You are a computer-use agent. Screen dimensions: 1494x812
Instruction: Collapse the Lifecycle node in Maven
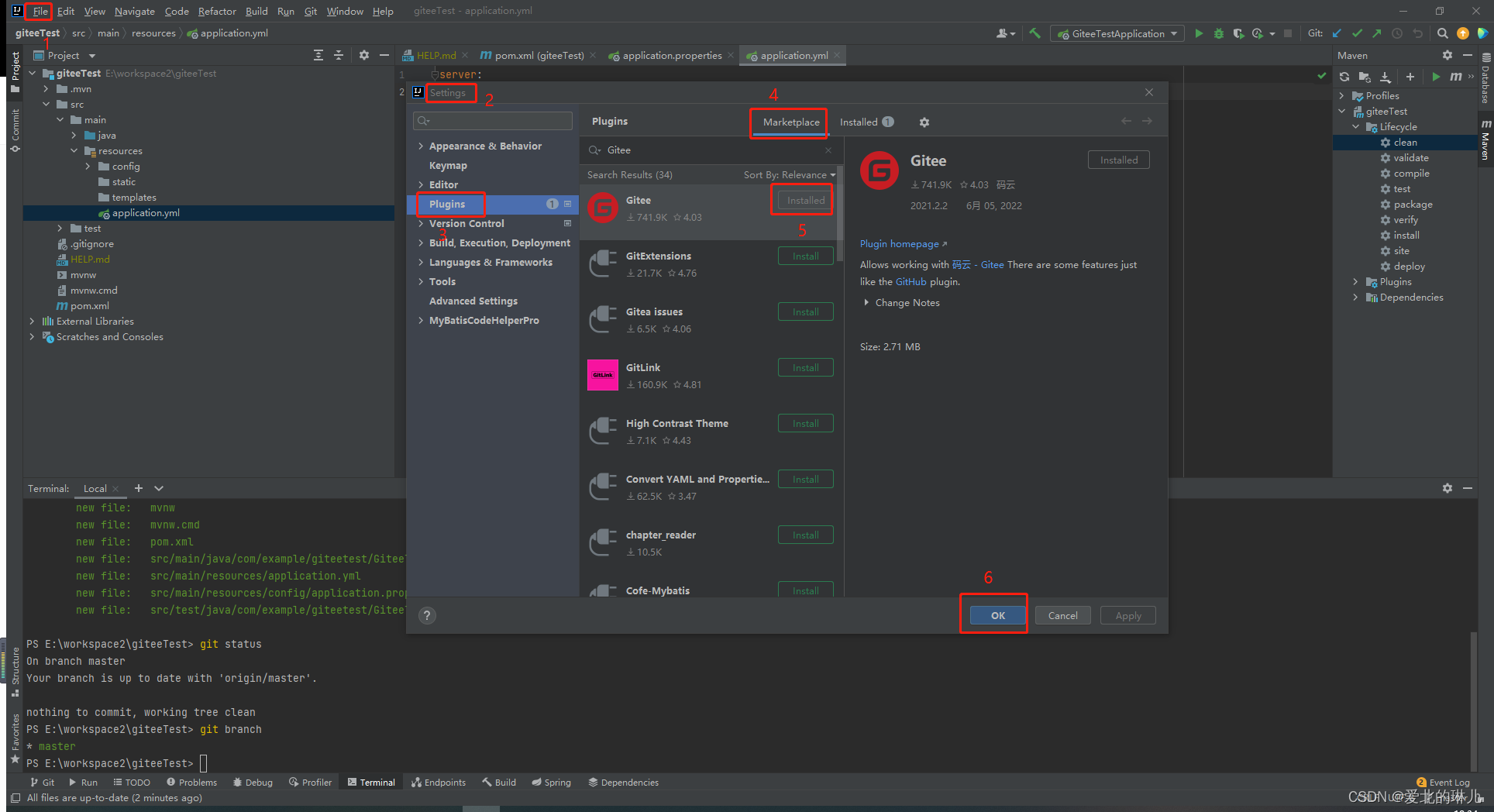[1356, 127]
